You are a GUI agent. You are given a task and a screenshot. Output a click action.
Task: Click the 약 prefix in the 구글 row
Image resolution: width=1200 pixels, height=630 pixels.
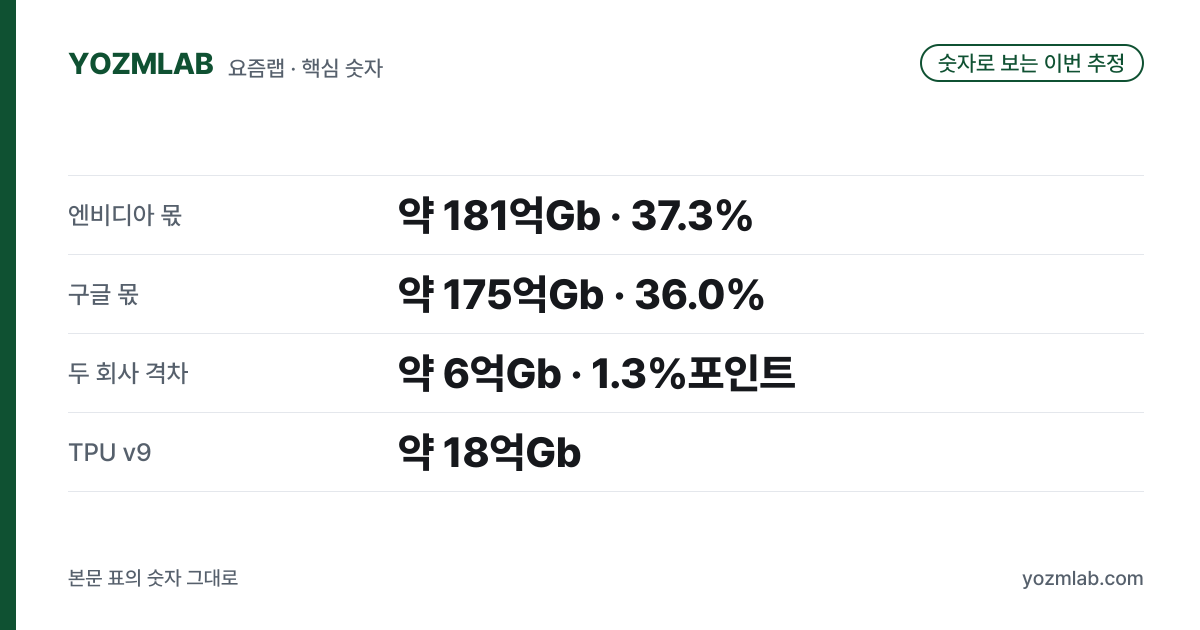[415, 295]
